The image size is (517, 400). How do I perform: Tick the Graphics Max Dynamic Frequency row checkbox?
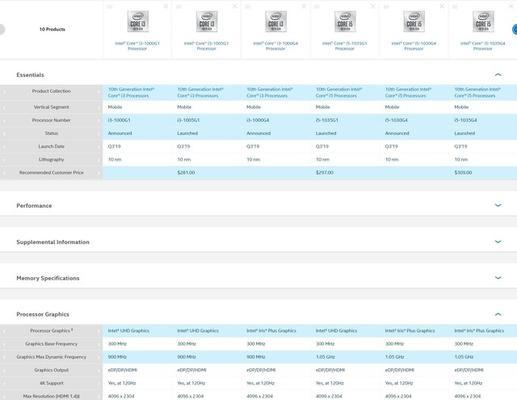point(4,357)
